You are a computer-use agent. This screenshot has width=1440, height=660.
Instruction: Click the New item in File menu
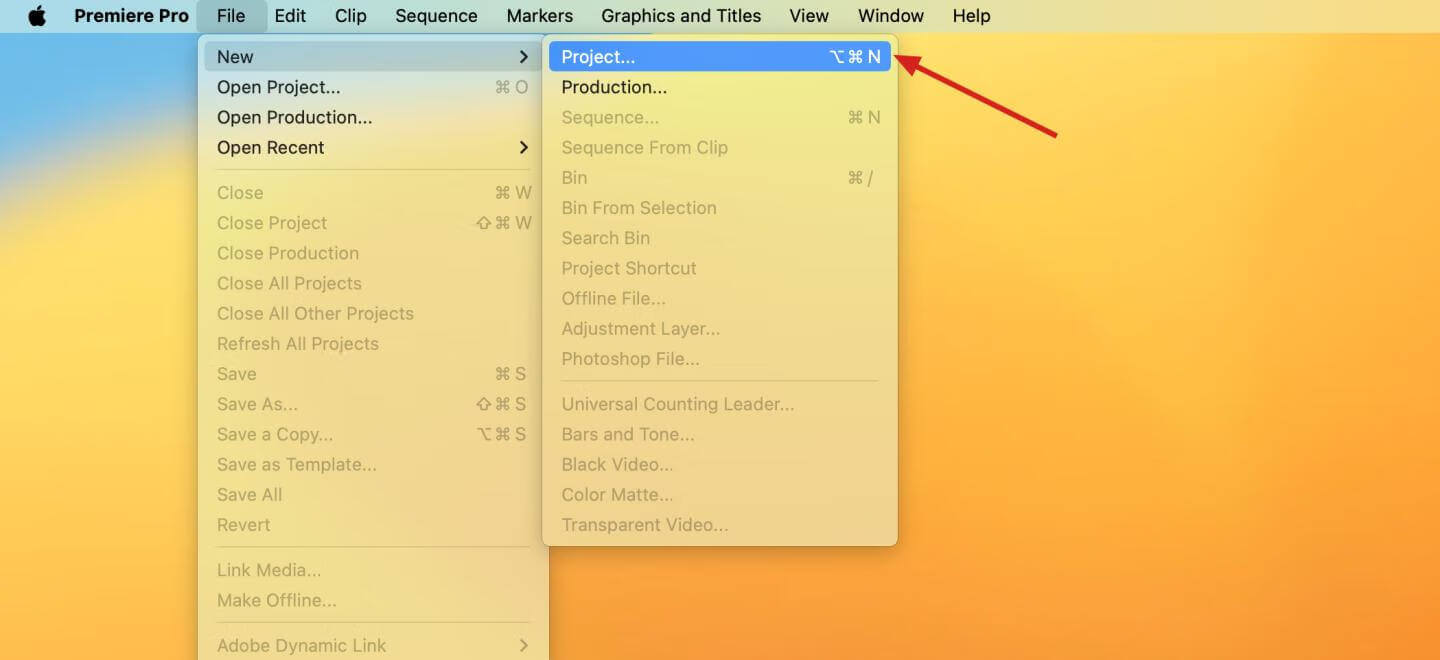[x=236, y=57]
